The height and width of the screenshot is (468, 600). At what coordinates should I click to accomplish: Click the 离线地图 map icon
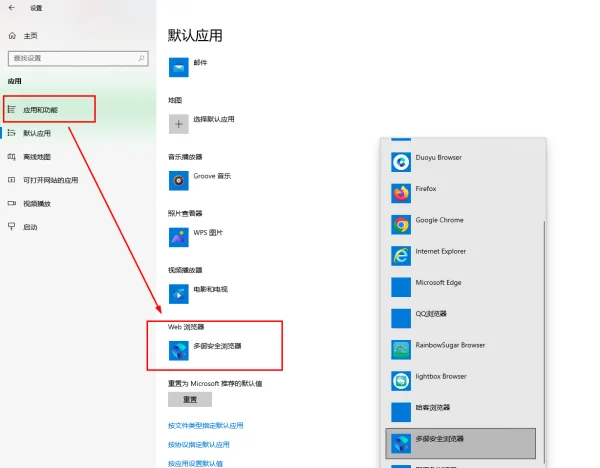coord(12,157)
